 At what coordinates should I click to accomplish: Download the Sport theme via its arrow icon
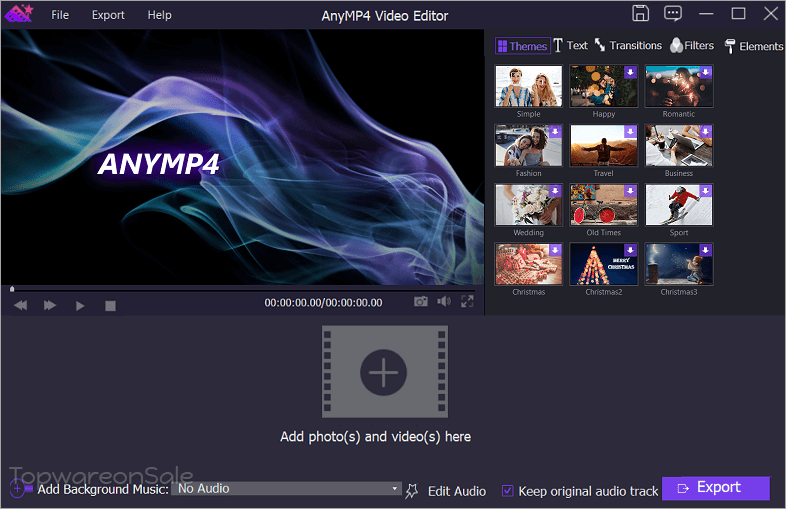(705, 191)
